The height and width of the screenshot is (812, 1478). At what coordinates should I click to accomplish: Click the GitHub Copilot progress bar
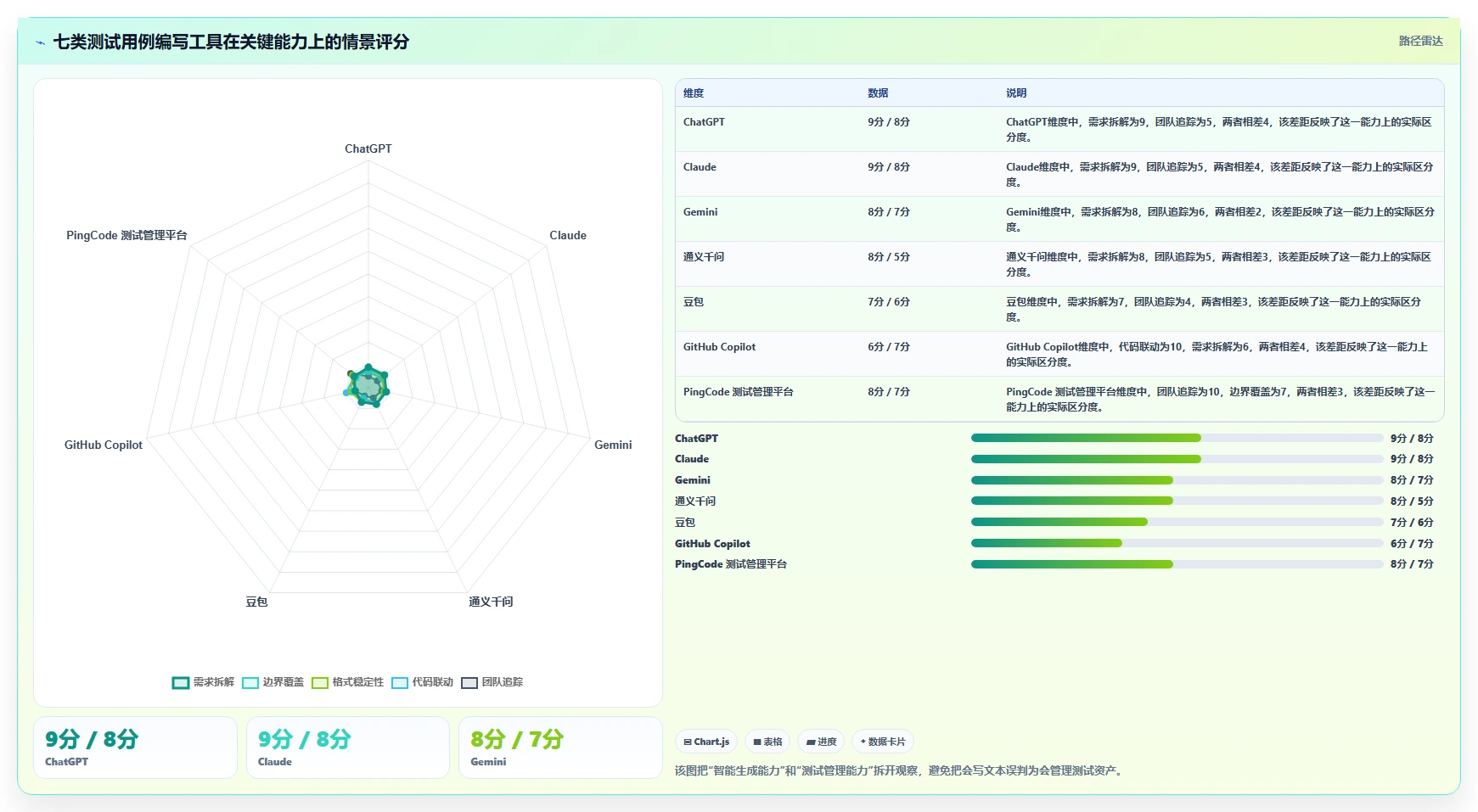[x=1177, y=543]
